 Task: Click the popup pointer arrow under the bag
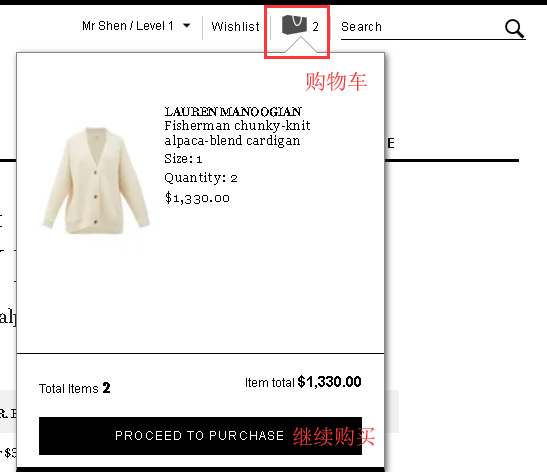coord(301,45)
